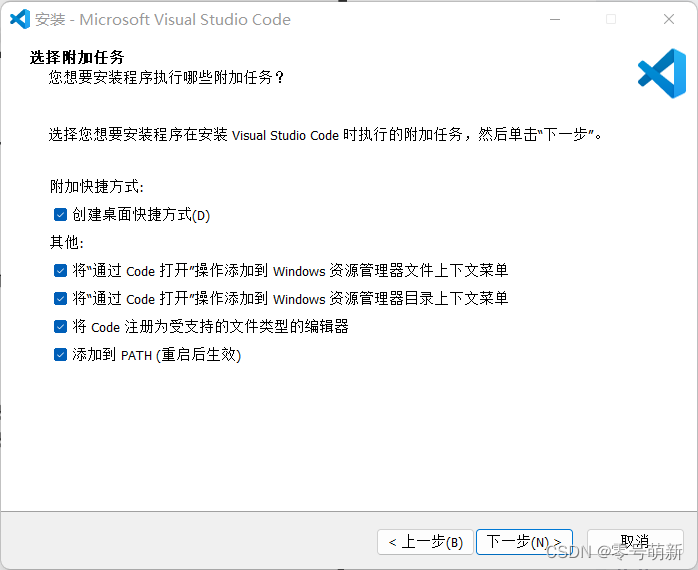
Task: Click the title bar text 安装 - Microsoft Visual Studio Code
Action: 163,20
